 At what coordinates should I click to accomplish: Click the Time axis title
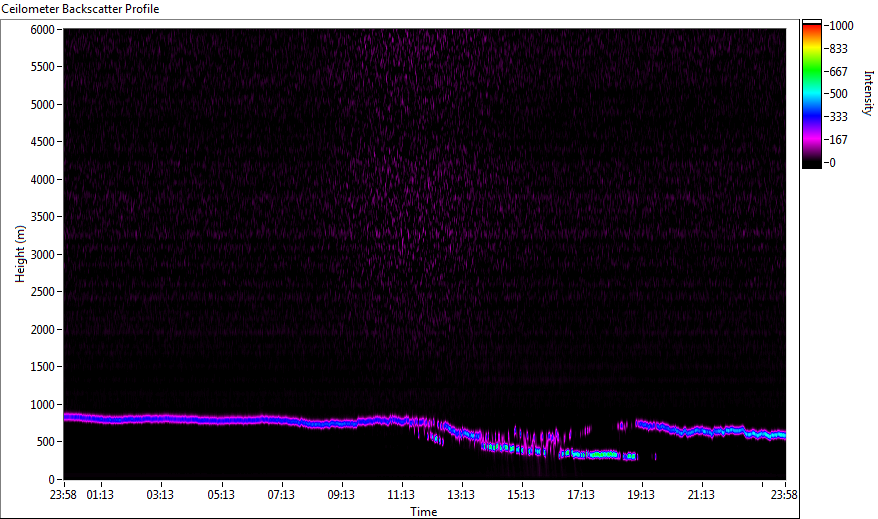coord(423,512)
